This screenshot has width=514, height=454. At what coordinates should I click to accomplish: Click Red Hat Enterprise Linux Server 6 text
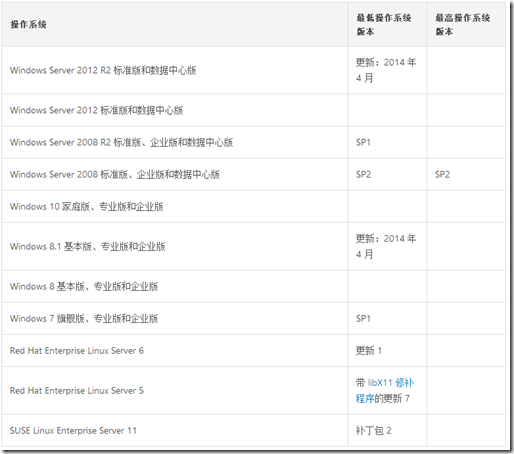77,351
